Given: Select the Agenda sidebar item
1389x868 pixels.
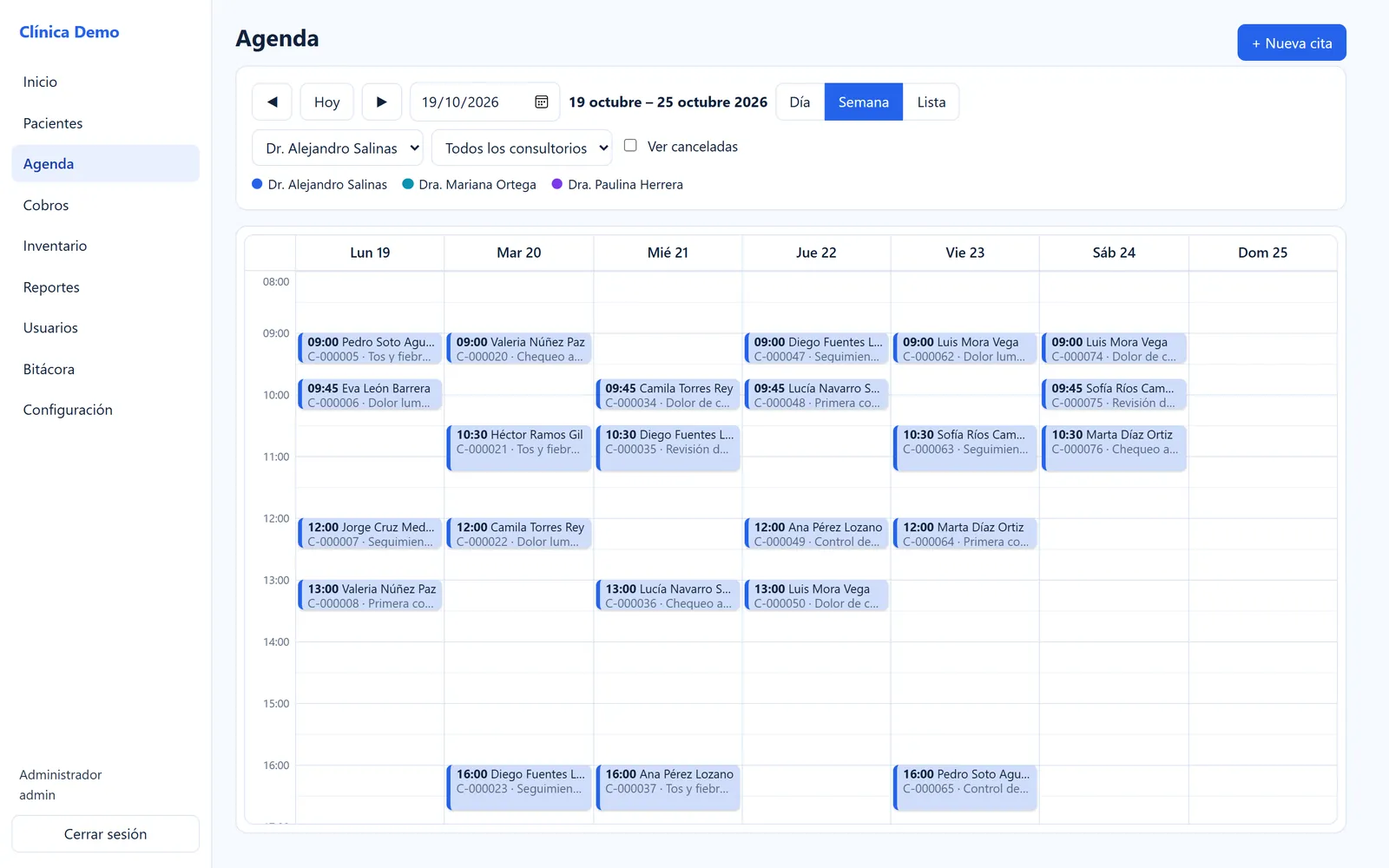Looking at the screenshot, I should (105, 163).
